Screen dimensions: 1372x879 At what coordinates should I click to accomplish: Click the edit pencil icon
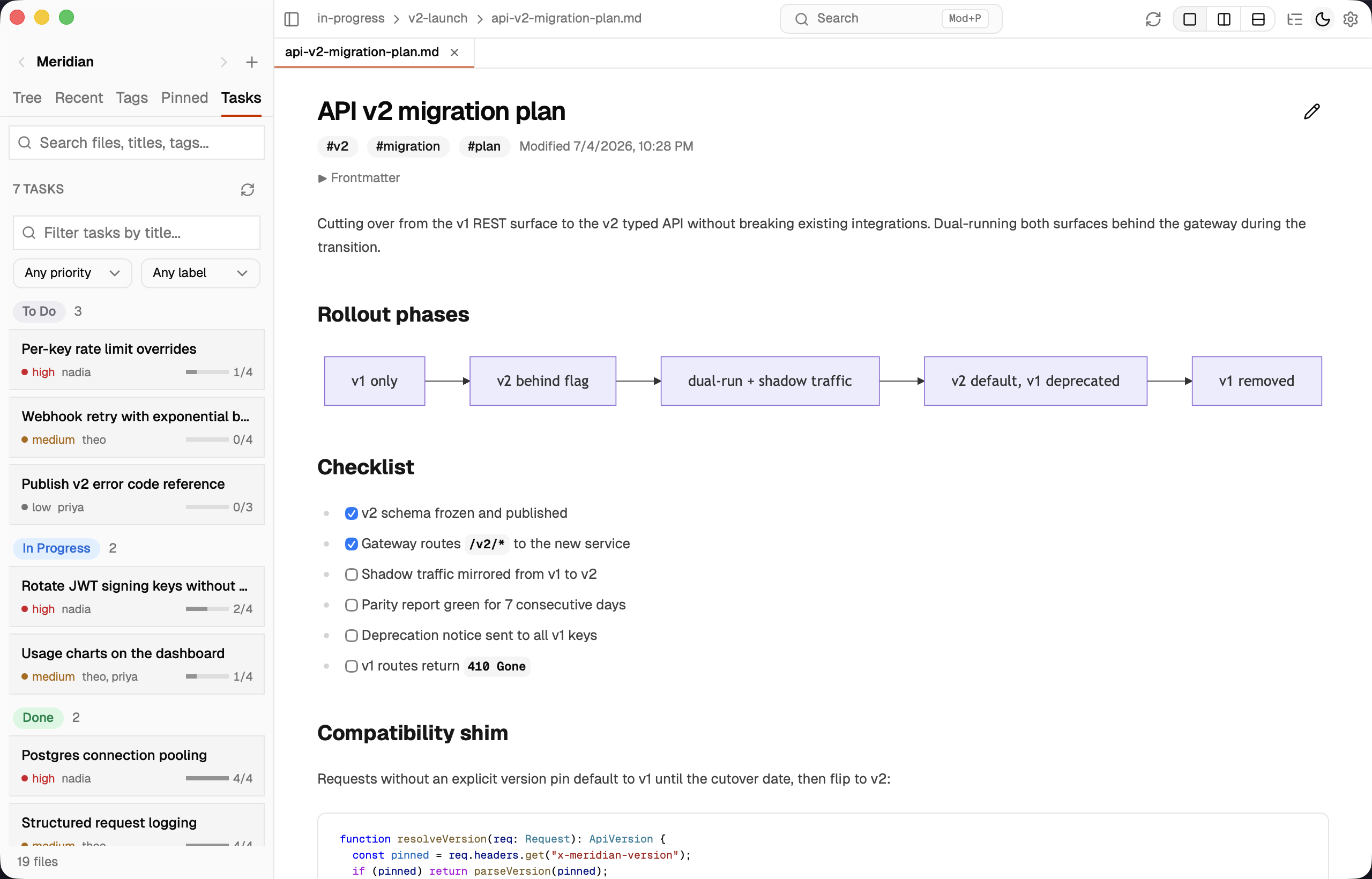tap(1312, 111)
